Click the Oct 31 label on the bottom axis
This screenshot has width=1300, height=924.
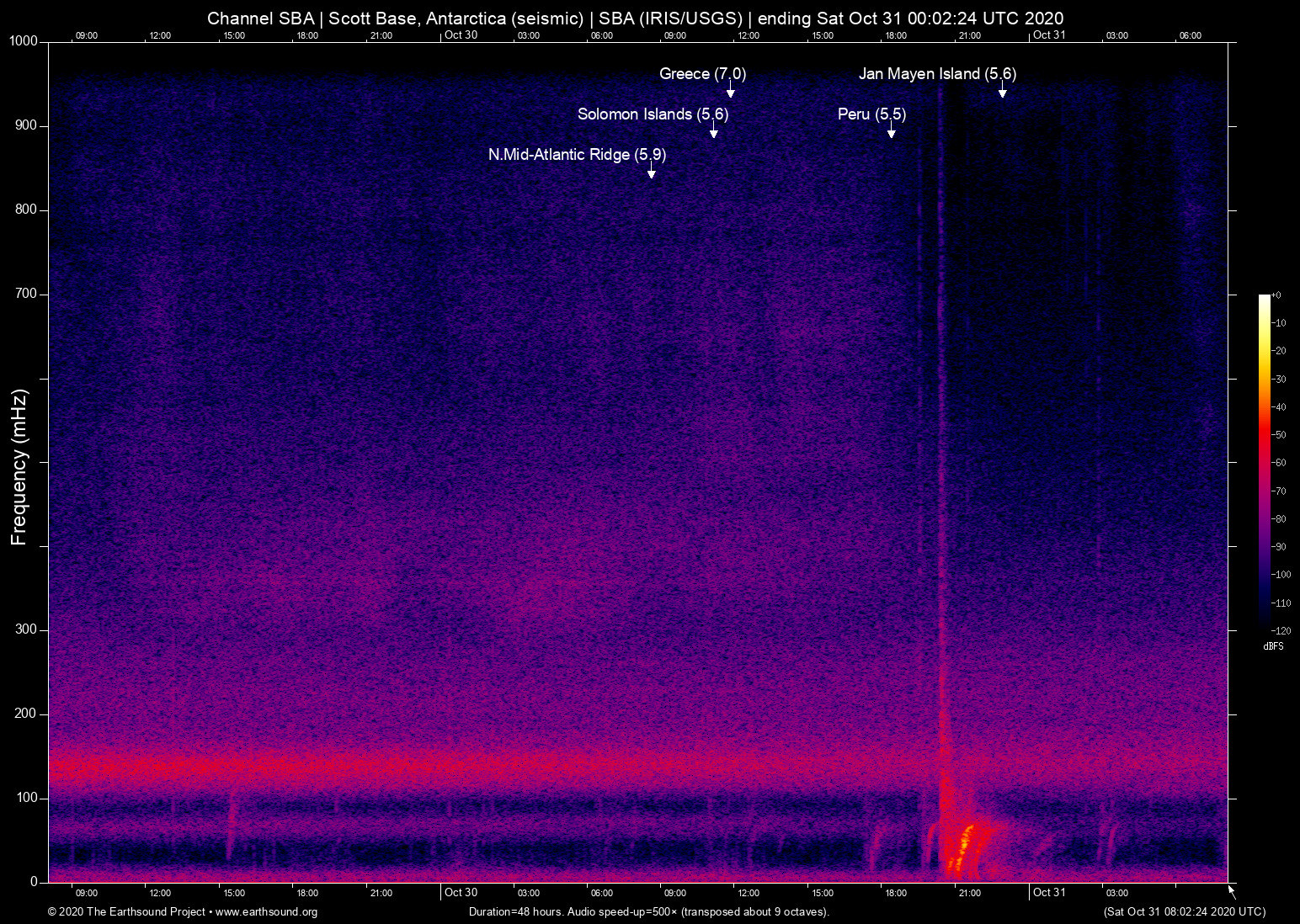point(1049,892)
